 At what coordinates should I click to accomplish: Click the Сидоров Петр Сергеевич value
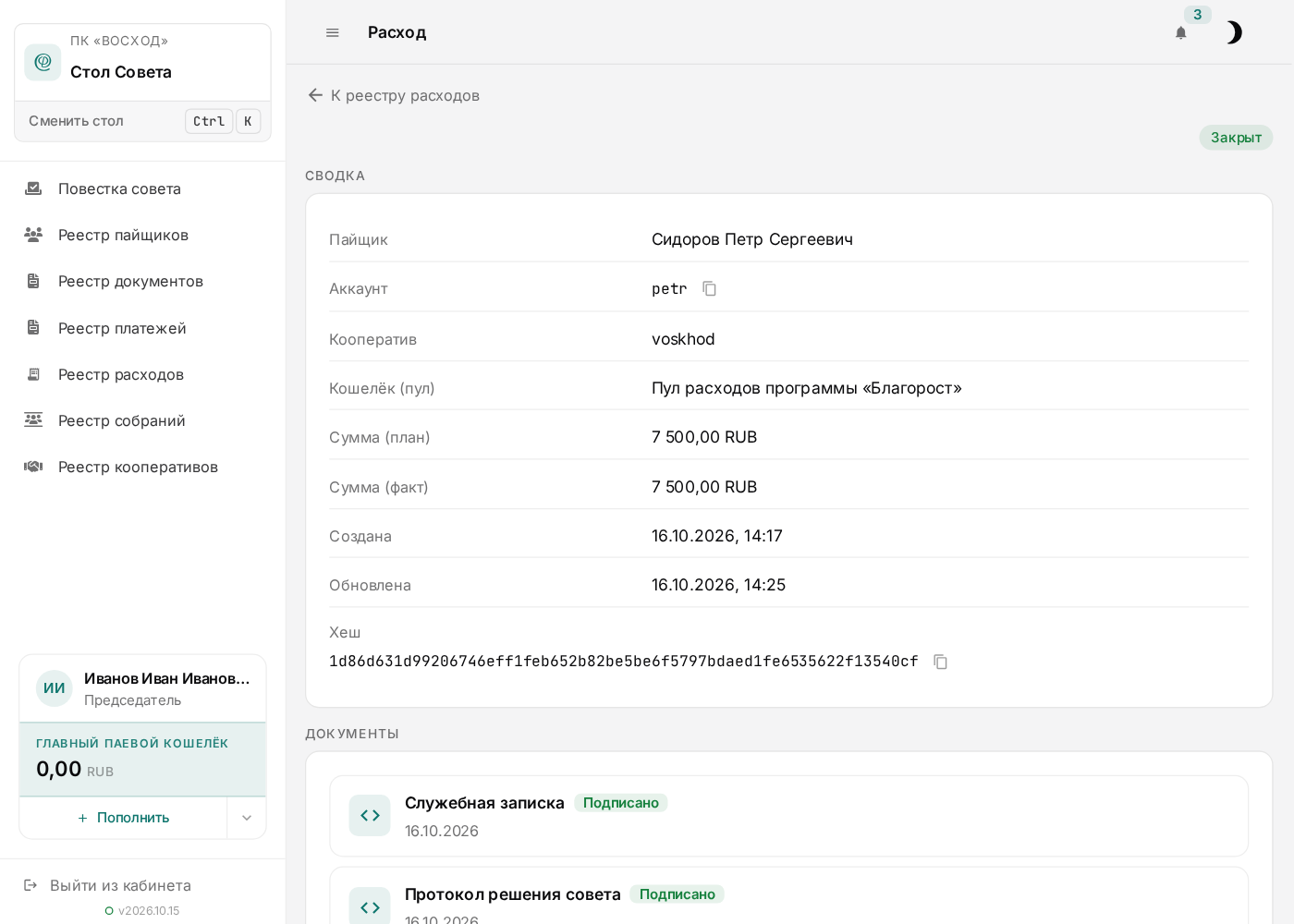tap(752, 239)
